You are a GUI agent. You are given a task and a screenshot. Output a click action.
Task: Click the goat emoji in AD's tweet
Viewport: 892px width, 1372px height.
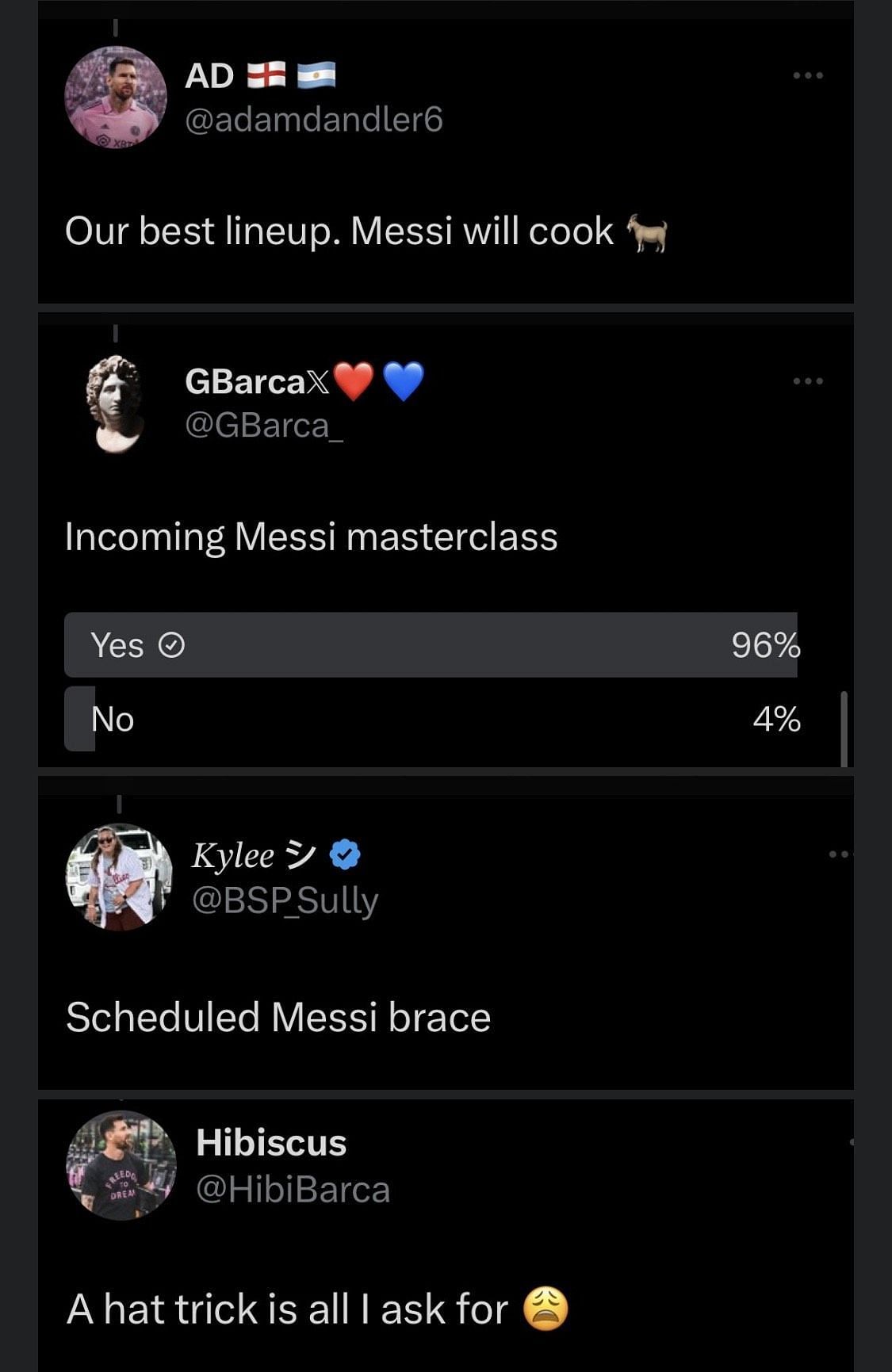point(647,232)
